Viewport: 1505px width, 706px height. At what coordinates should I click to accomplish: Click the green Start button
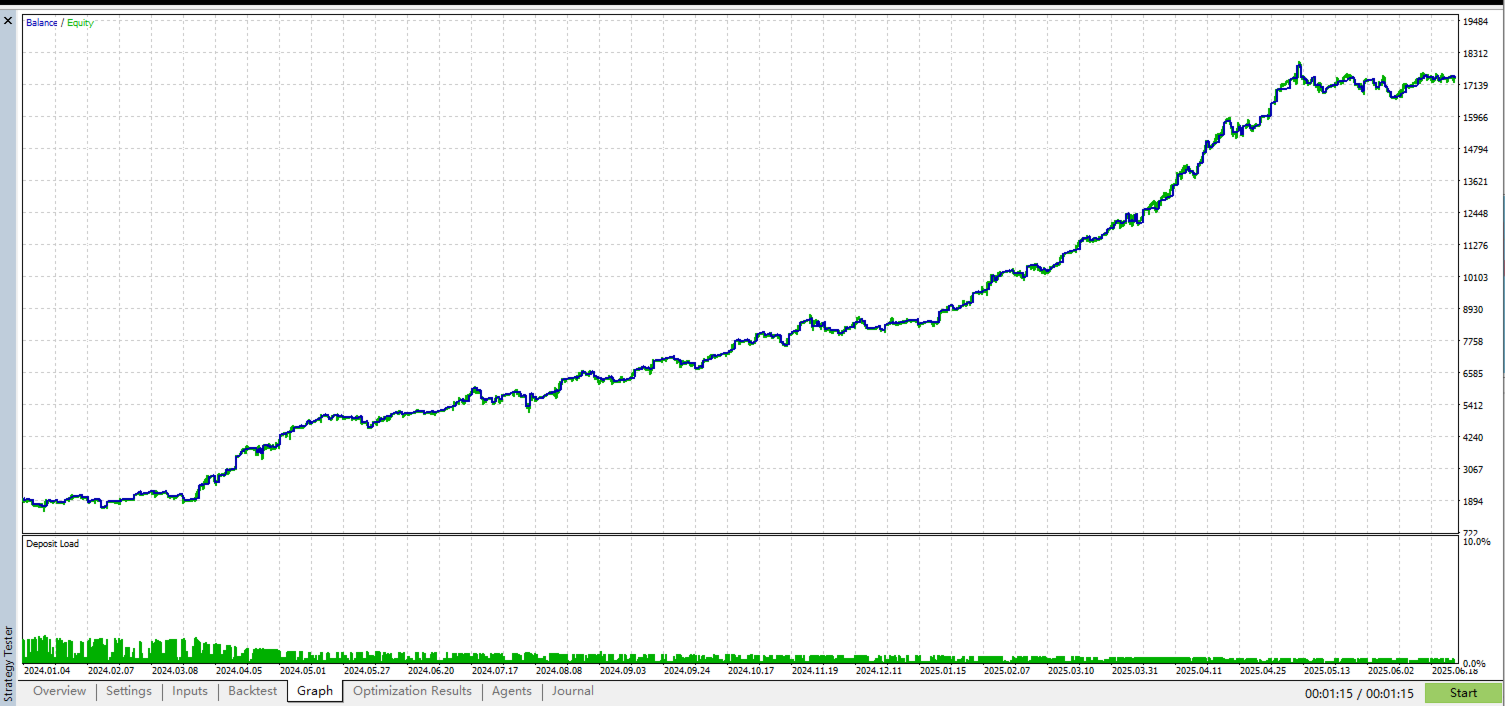pos(1463,693)
